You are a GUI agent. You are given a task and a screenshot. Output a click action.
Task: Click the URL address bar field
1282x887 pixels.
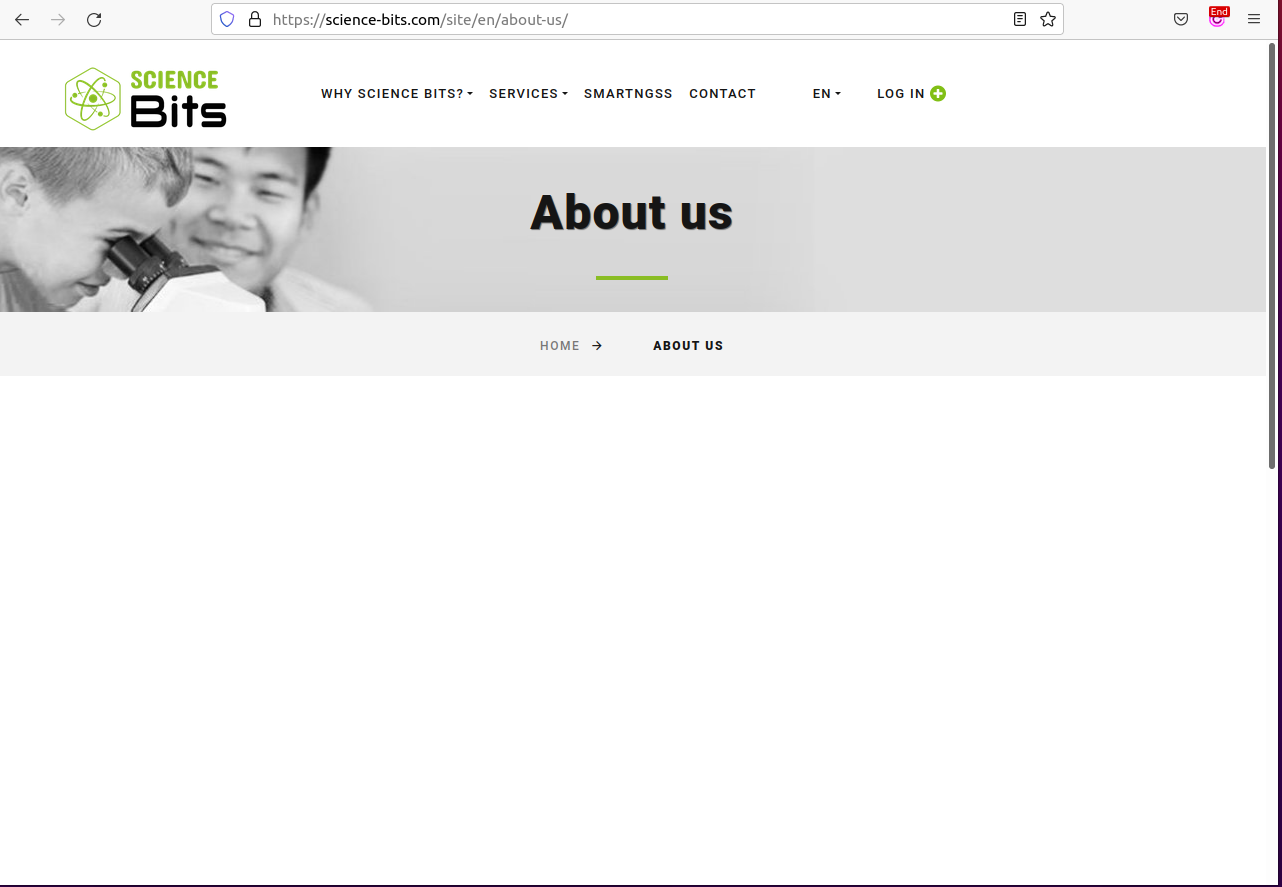click(x=636, y=19)
